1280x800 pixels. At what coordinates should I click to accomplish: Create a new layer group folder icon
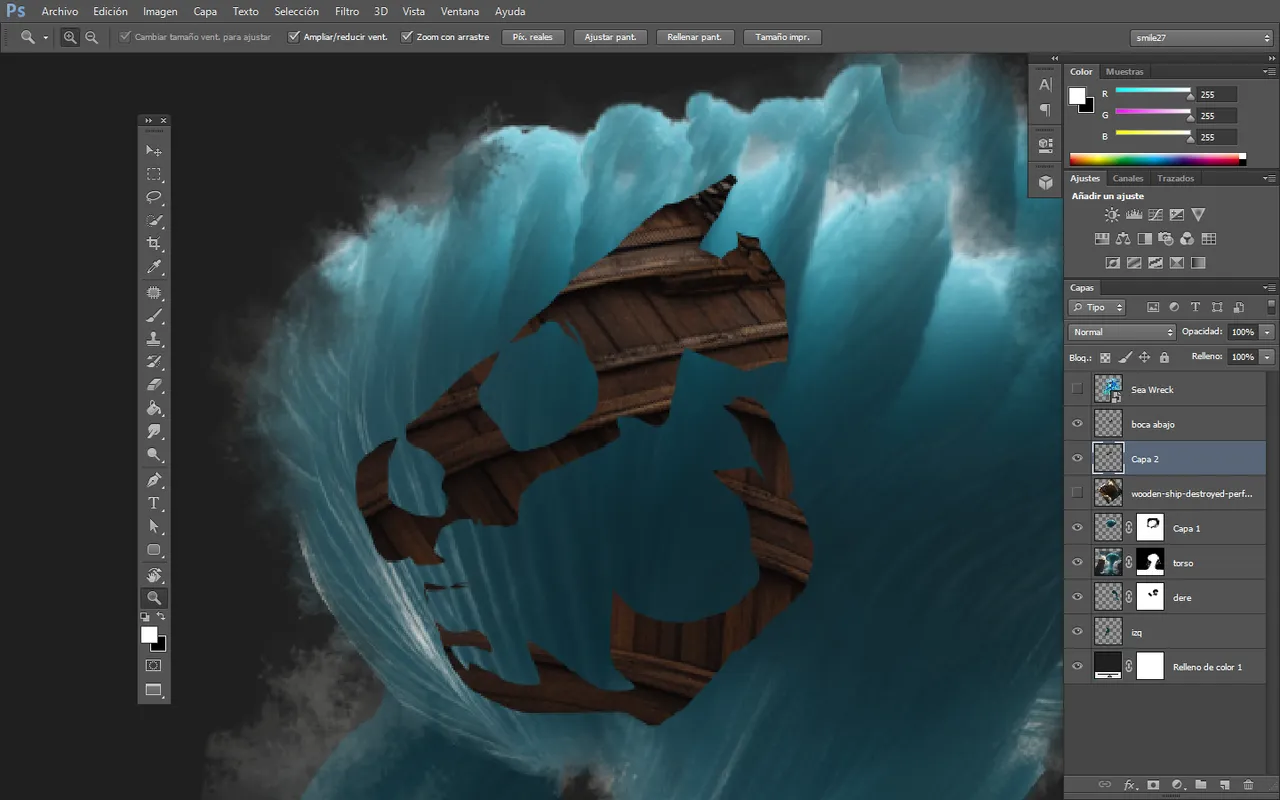1201,785
